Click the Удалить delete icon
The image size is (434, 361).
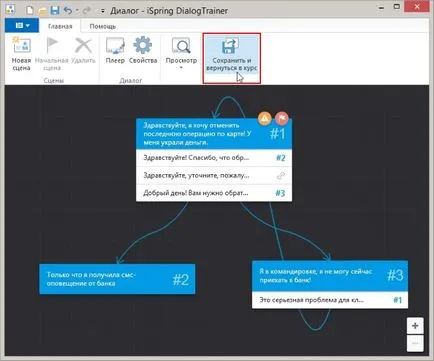[83, 46]
